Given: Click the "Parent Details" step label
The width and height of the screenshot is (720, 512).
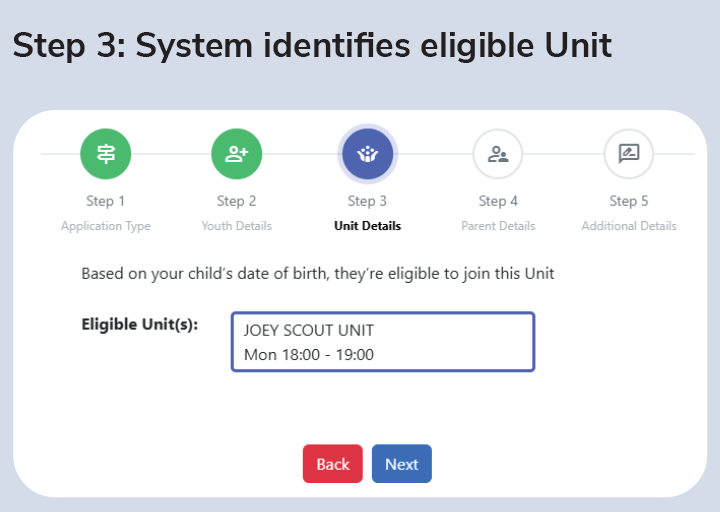Looking at the screenshot, I should tap(498, 226).
